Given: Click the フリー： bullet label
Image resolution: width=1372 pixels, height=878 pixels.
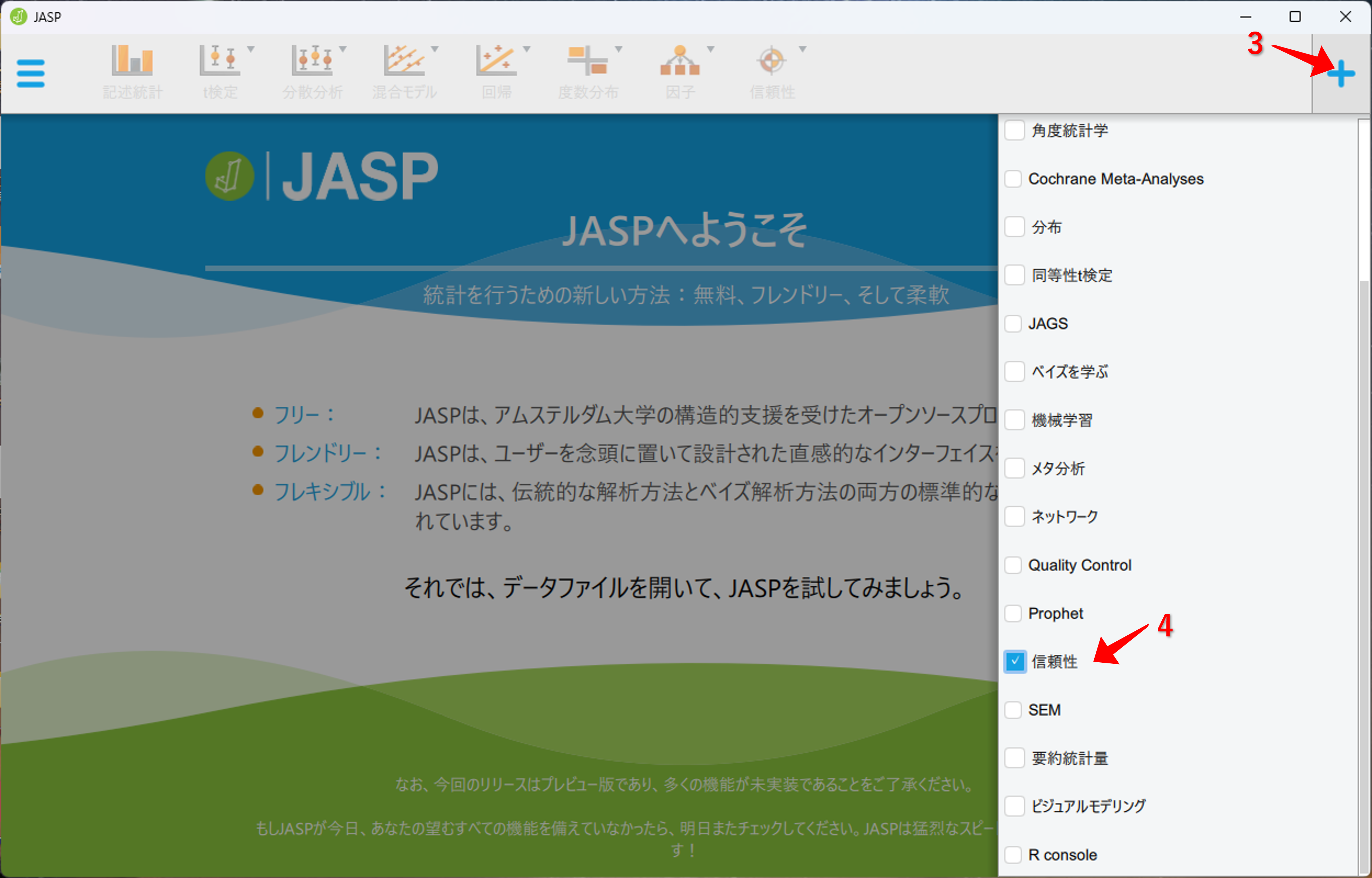Looking at the screenshot, I should 305,414.
